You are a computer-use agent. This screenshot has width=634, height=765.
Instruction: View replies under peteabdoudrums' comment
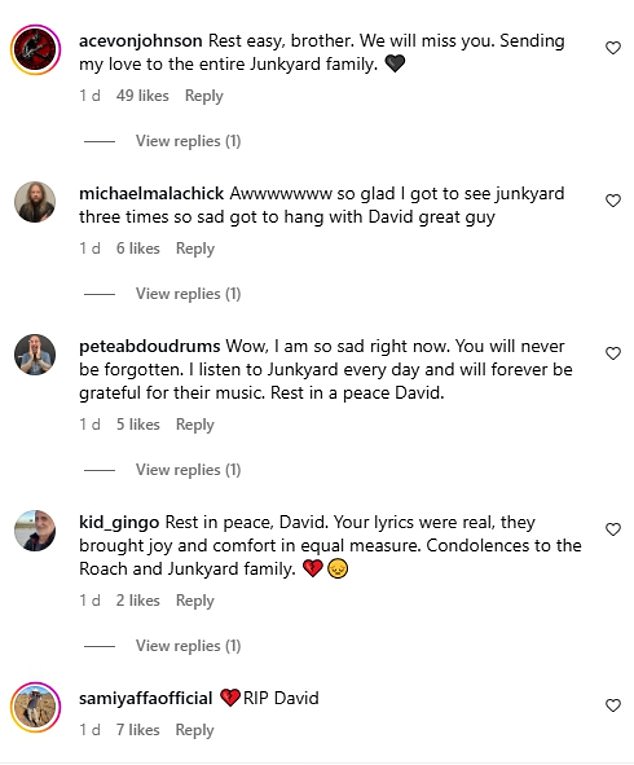pyautogui.click(x=188, y=469)
